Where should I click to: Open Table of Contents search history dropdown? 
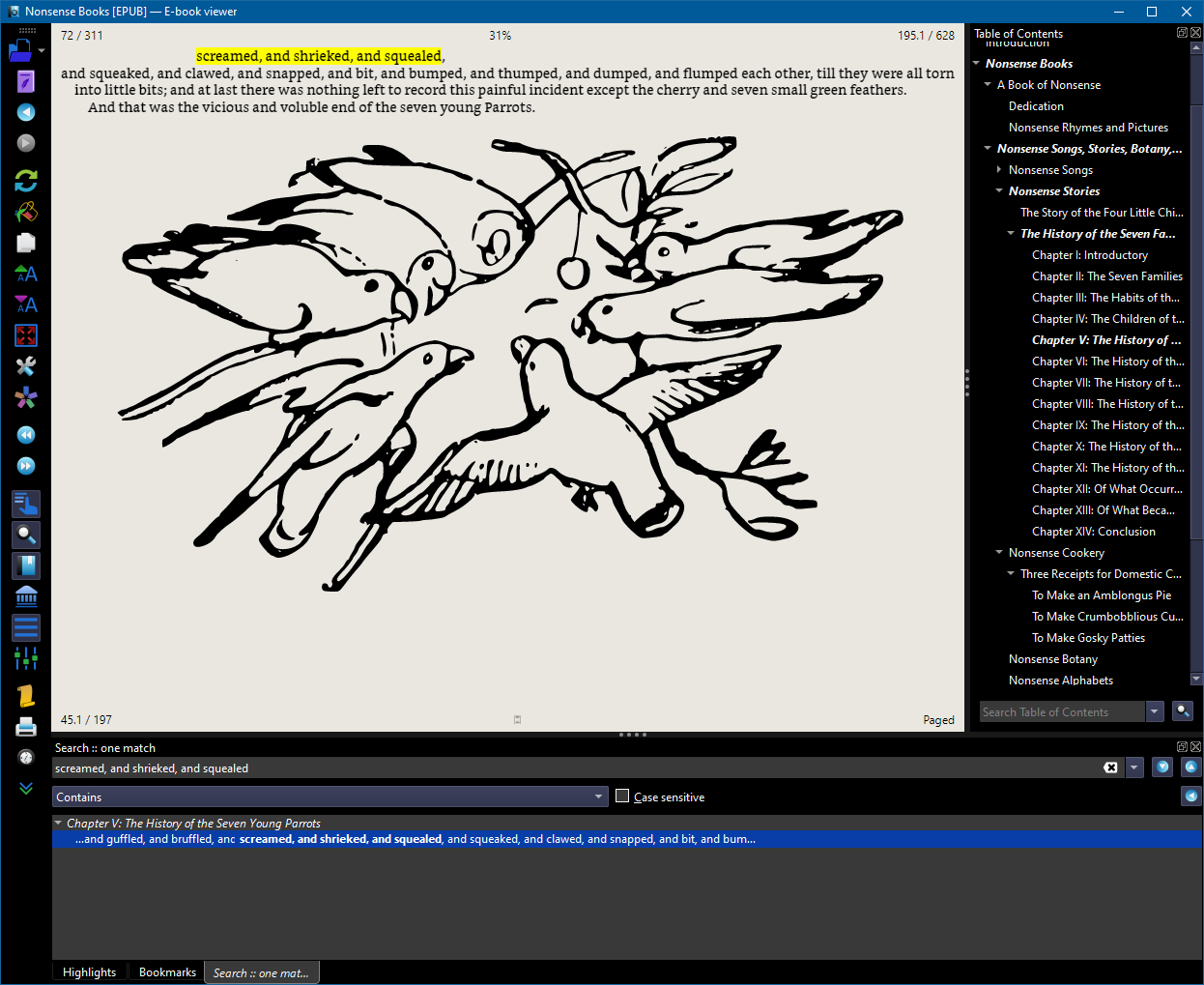[1155, 711]
